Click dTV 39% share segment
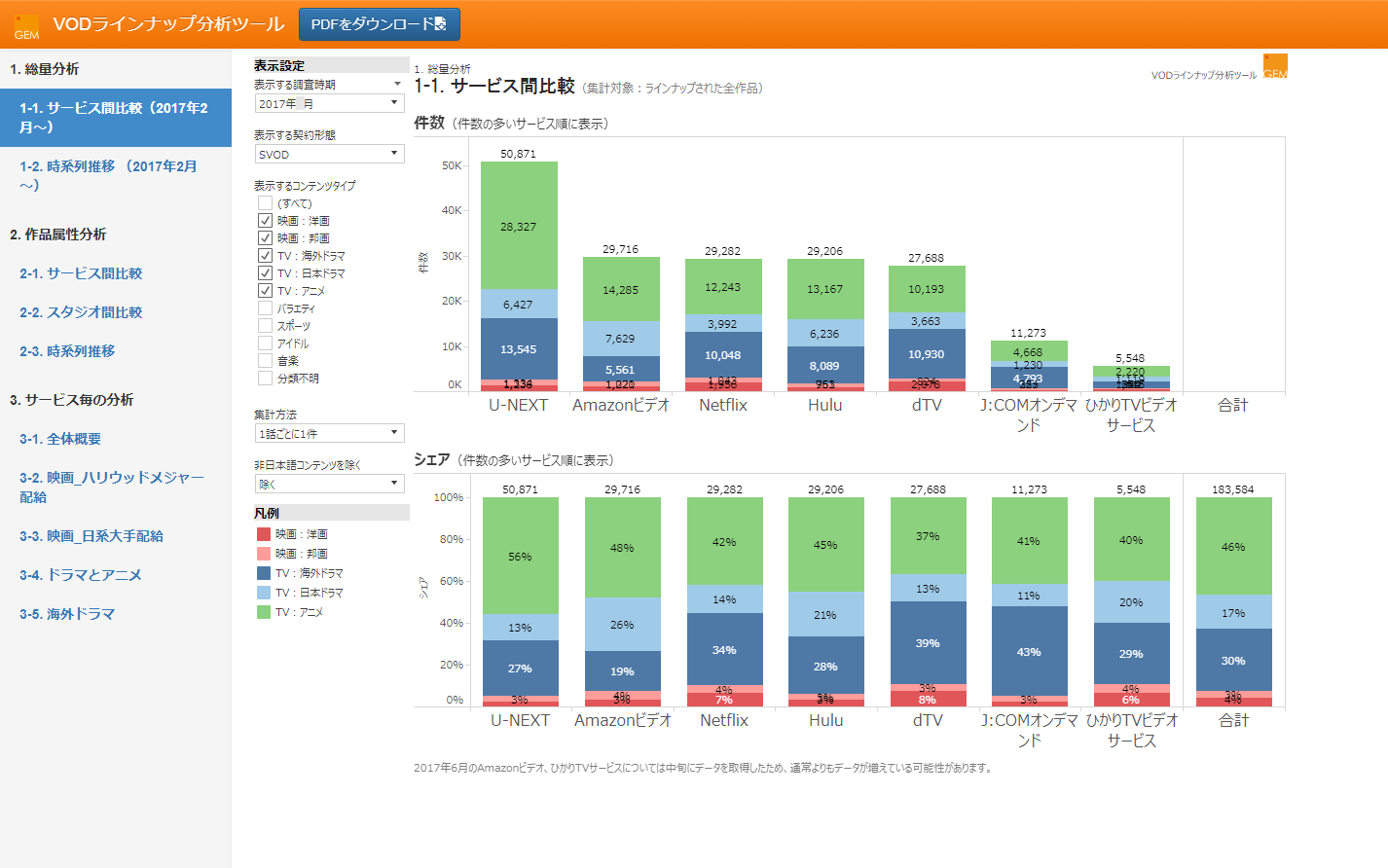 (928, 642)
